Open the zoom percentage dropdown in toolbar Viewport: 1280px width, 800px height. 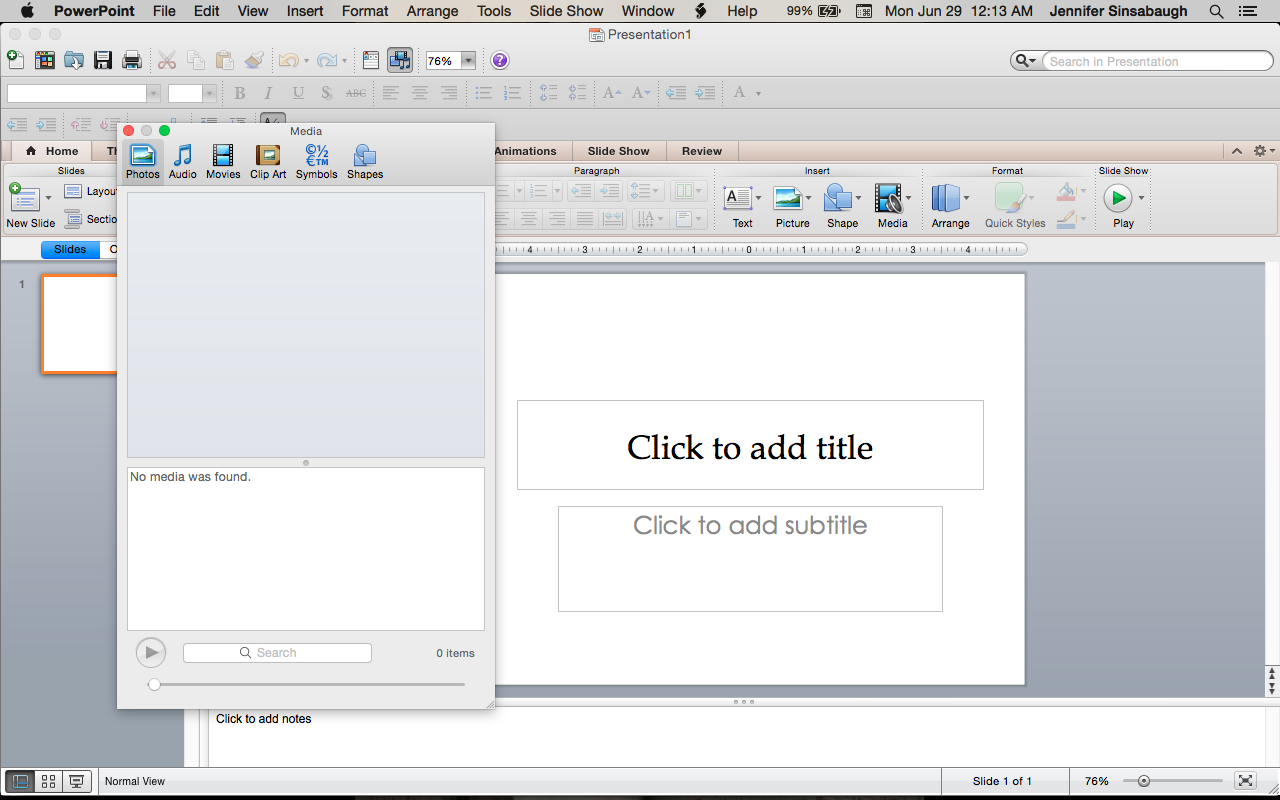tap(468, 61)
